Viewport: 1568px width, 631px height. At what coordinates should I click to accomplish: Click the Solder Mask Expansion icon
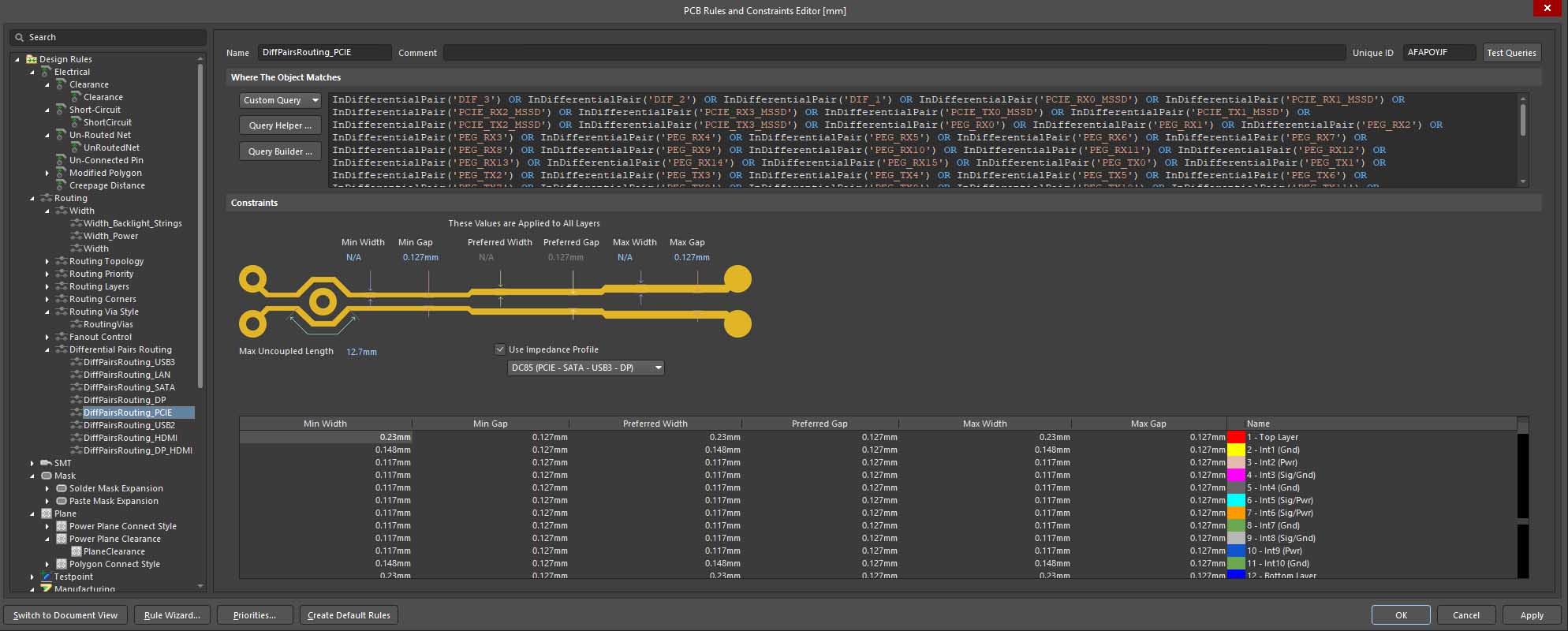tap(62, 488)
